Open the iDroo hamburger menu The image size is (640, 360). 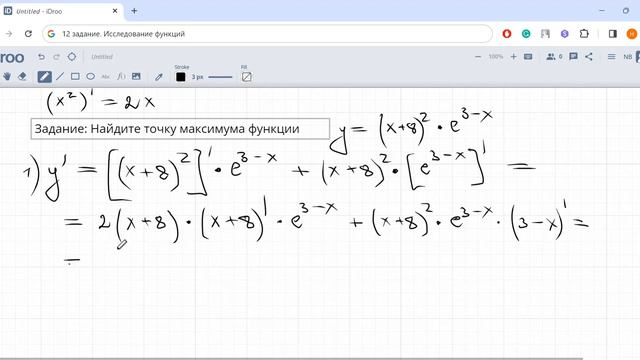pyautogui.click(x=611, y=57)
